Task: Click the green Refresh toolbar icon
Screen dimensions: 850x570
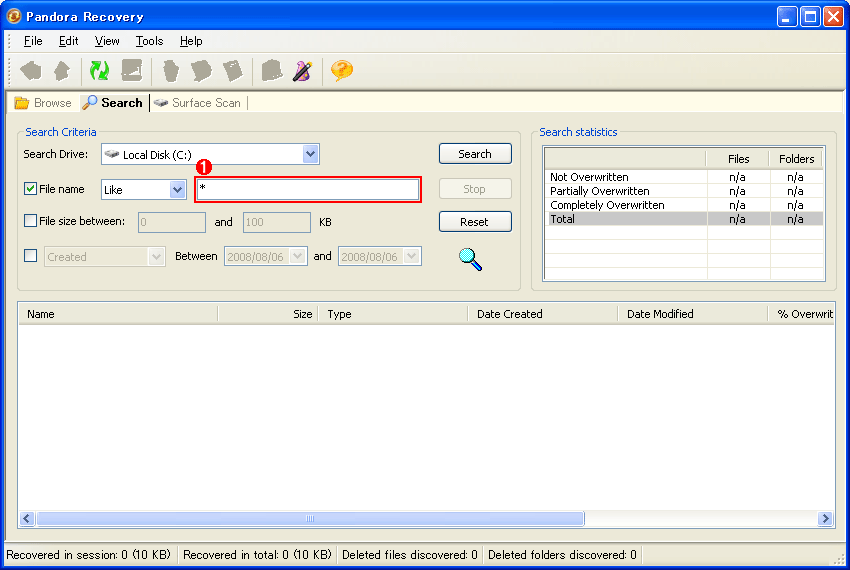Action: click(99, 71)
